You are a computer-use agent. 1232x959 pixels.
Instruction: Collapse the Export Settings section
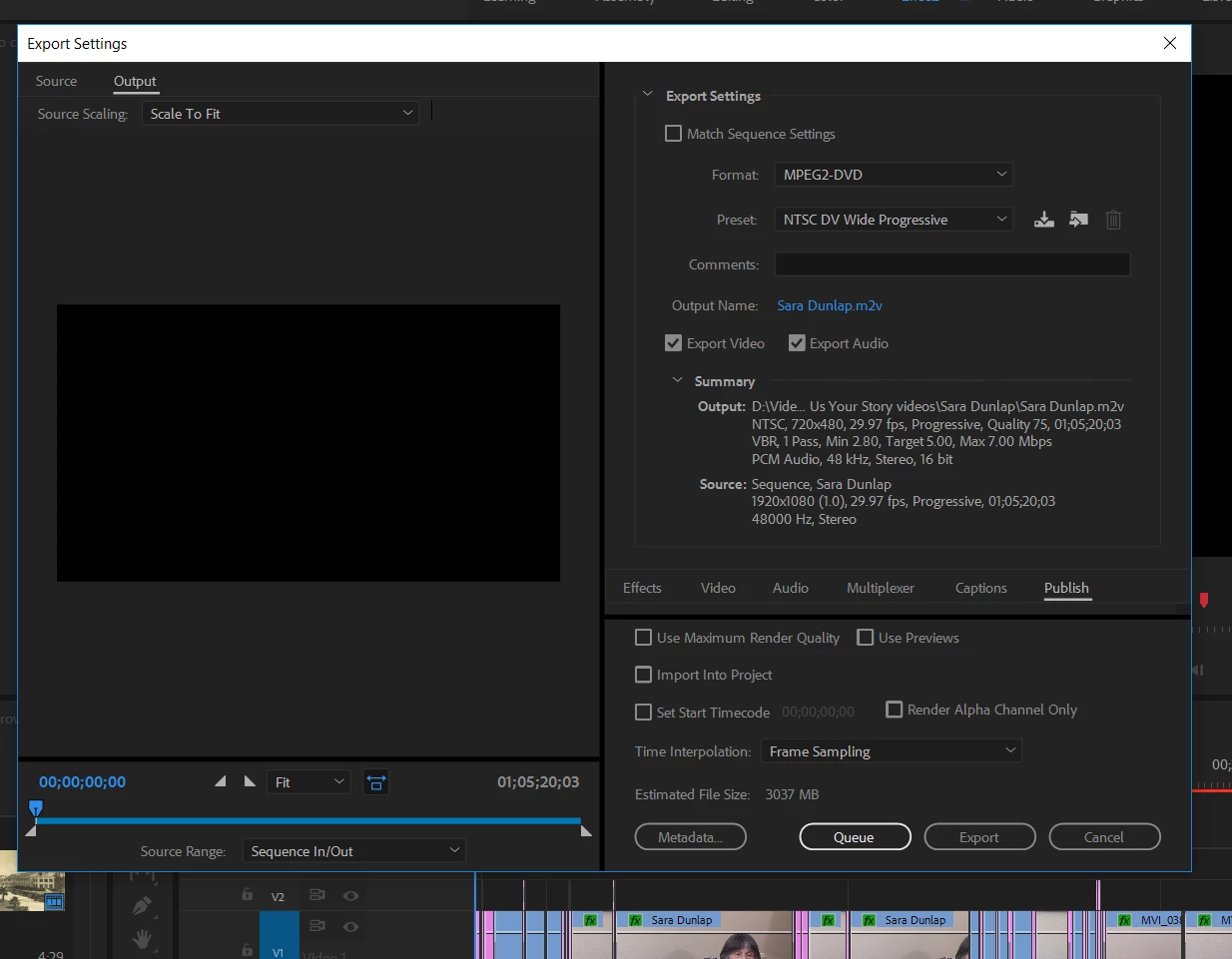[x=647, y=95]
